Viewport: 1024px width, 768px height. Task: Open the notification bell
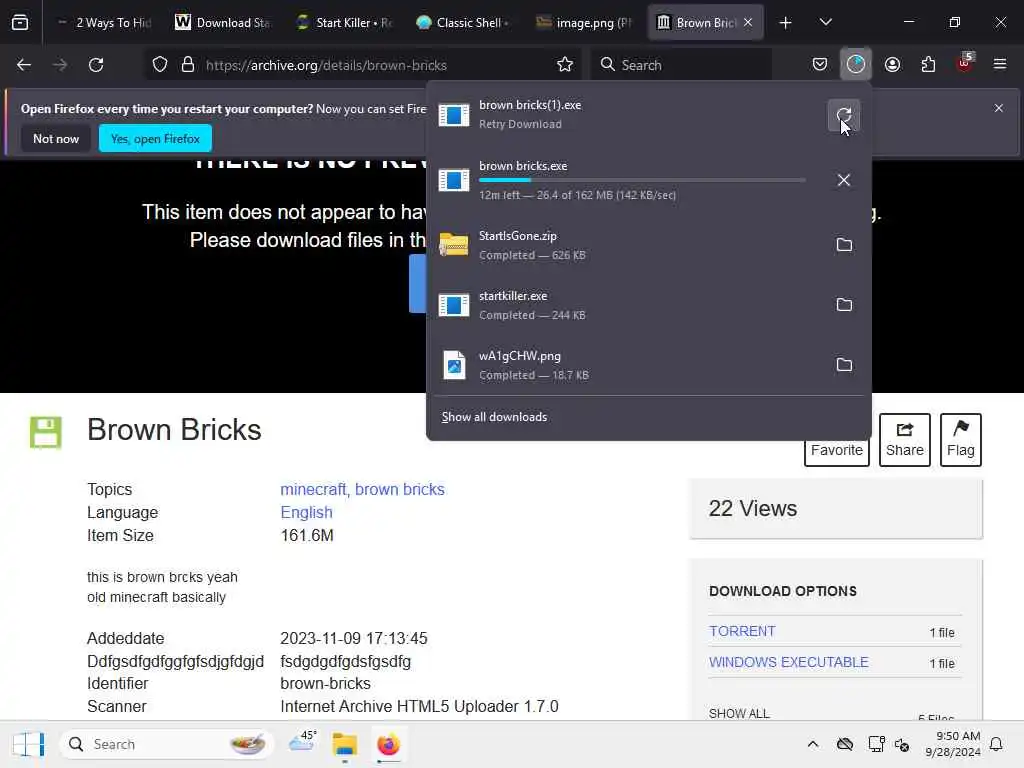(x=997, y=744)
